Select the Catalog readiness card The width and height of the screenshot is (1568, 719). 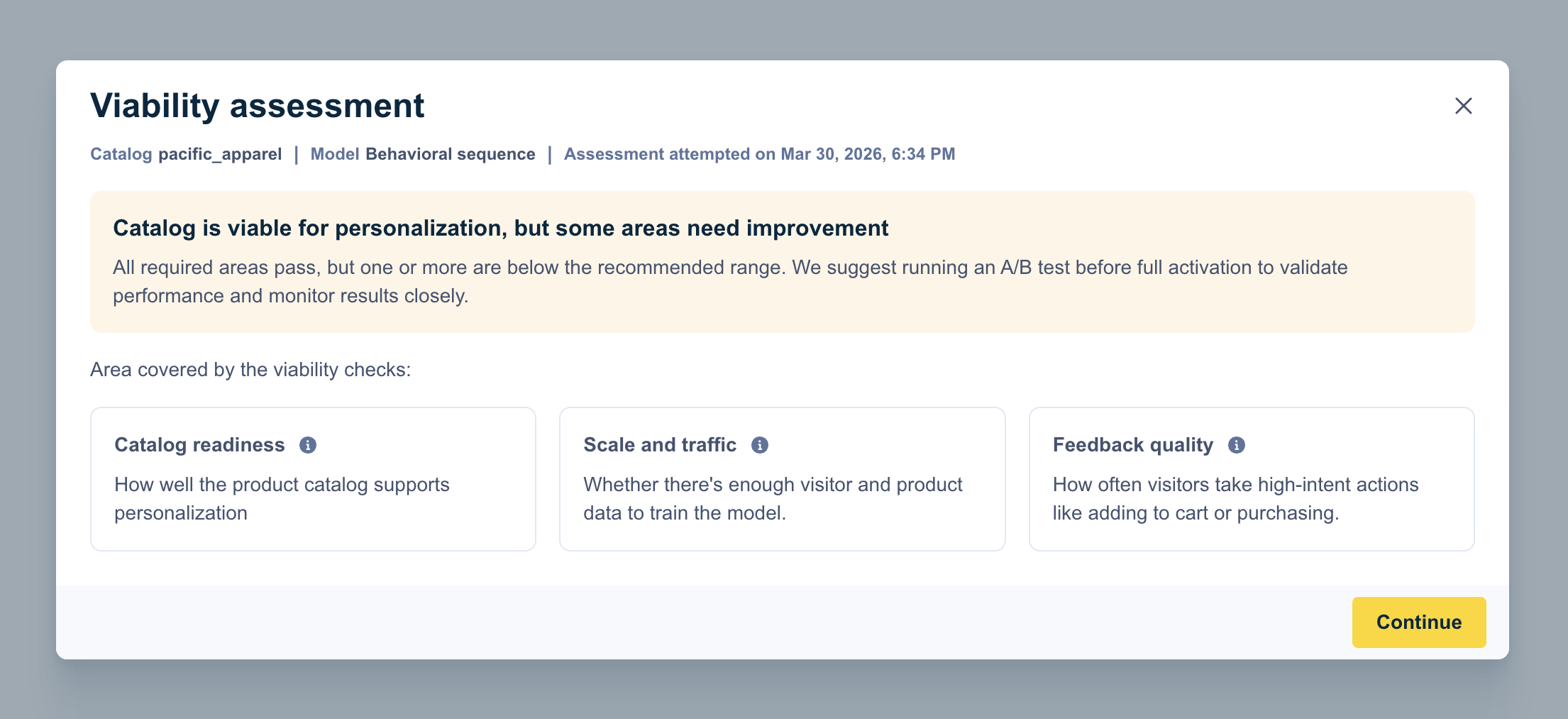(x=312, y=479)
